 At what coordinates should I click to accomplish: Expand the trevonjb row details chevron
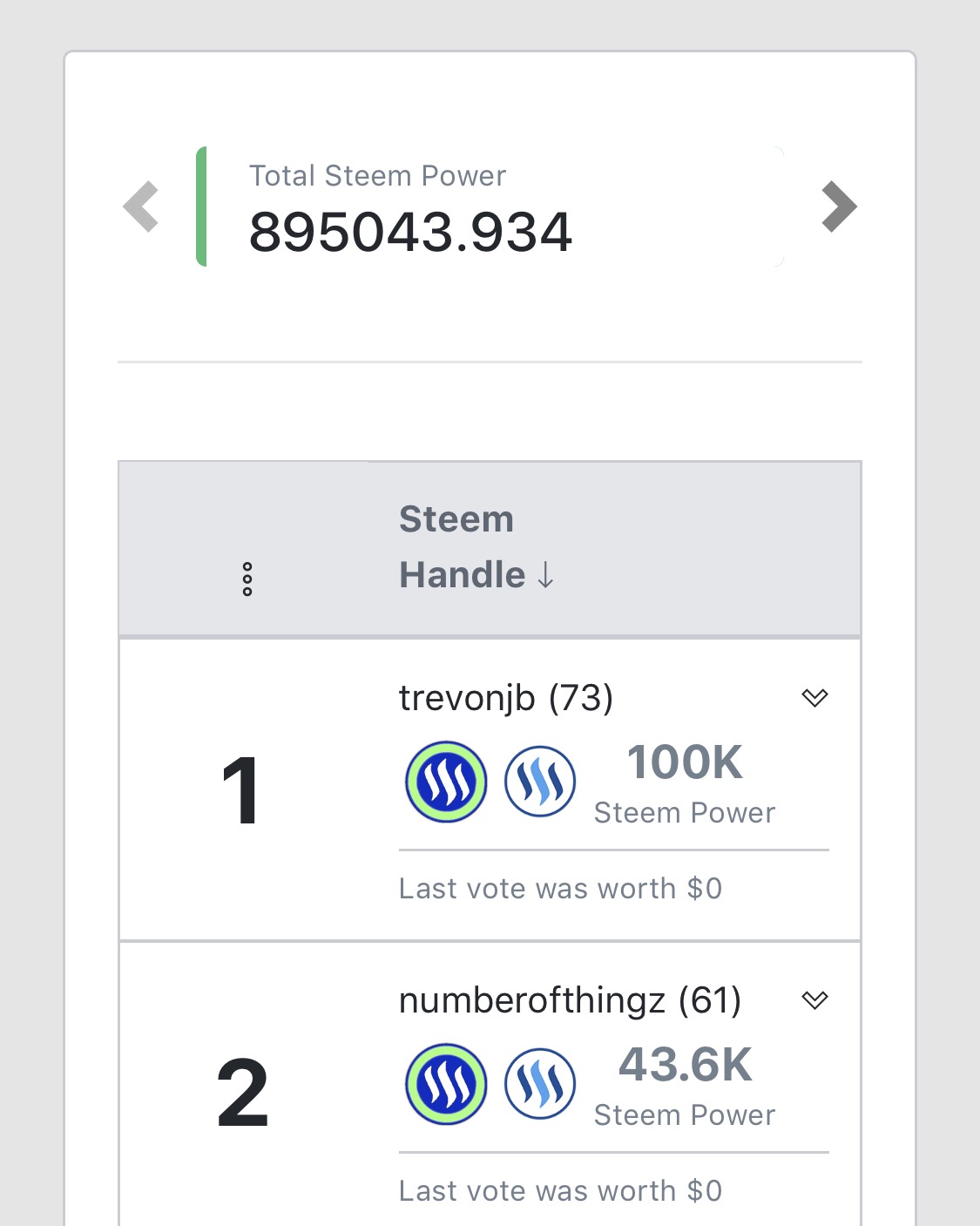point(814,697)
